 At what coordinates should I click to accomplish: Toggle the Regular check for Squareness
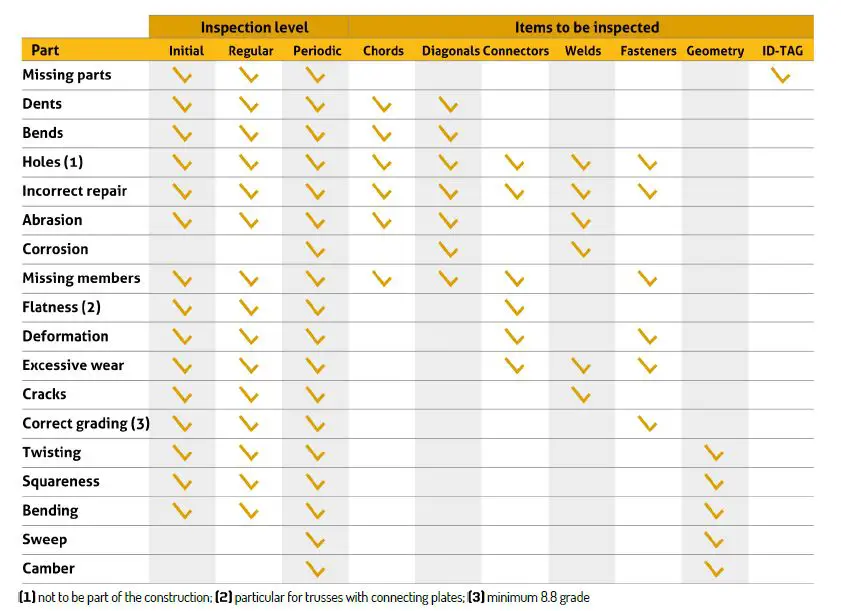point(249,482)
